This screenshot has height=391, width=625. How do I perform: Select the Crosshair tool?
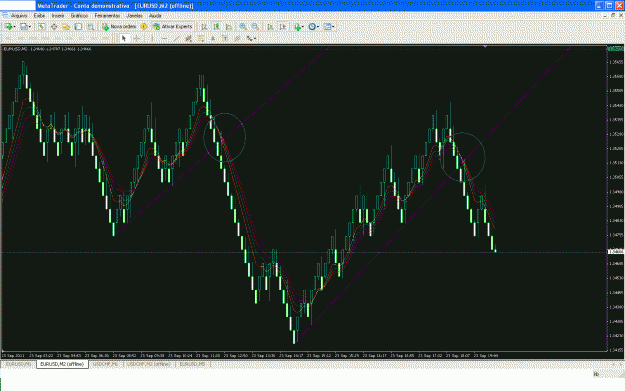click(x=136, y=38)
